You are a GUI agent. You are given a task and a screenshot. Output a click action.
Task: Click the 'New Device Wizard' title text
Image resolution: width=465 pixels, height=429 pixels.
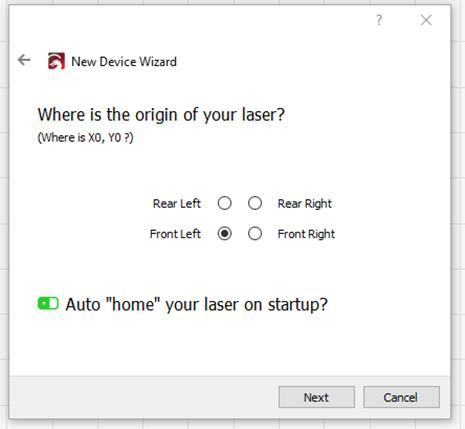click(x=124, y=62)
